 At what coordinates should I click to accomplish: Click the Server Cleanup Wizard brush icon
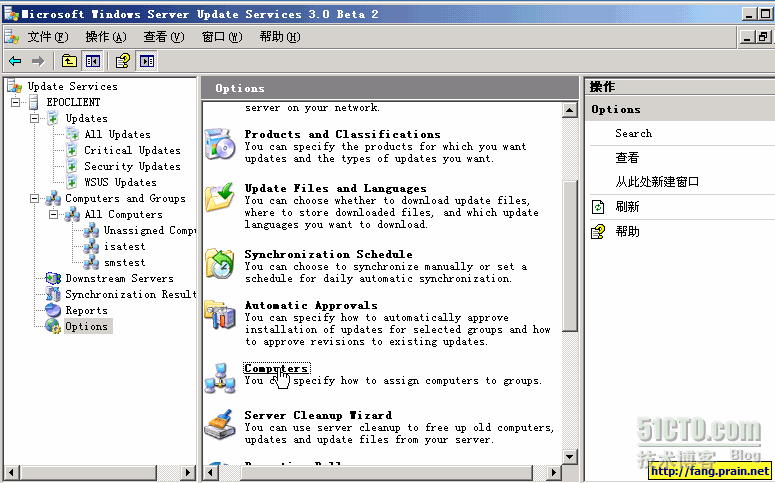click(x=220, y=424)
